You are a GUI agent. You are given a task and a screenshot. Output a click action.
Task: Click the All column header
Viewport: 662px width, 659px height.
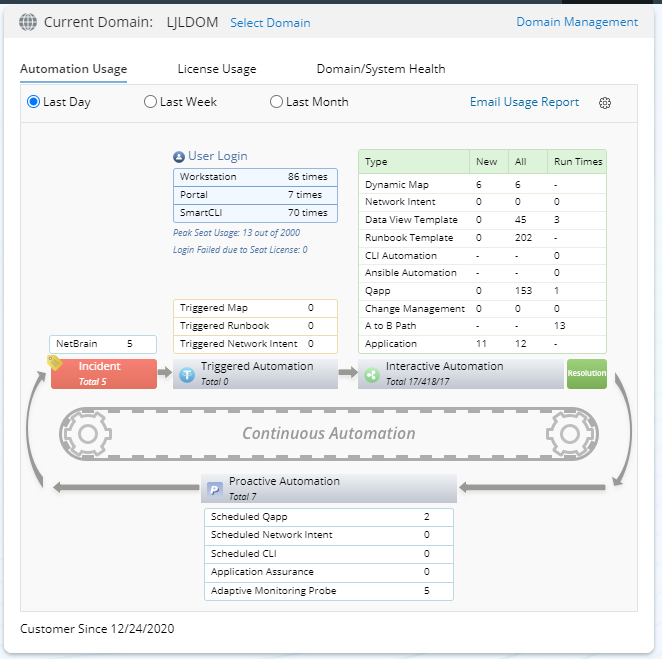(x=528, y=162)
